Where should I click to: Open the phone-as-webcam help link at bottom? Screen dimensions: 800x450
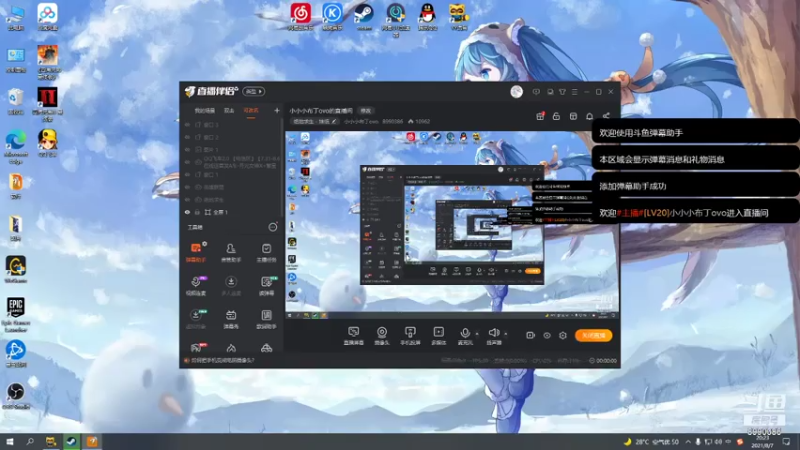(x=223, y=360)
